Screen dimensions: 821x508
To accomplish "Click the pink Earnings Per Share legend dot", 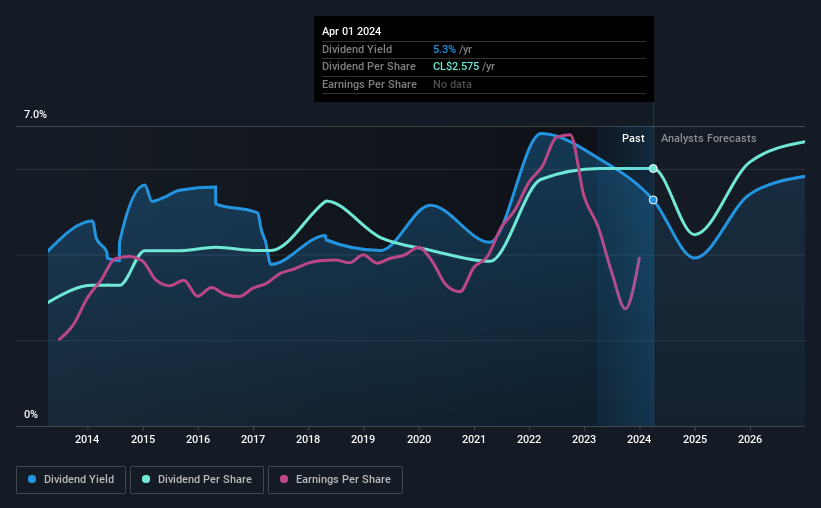I will point(284,479).
